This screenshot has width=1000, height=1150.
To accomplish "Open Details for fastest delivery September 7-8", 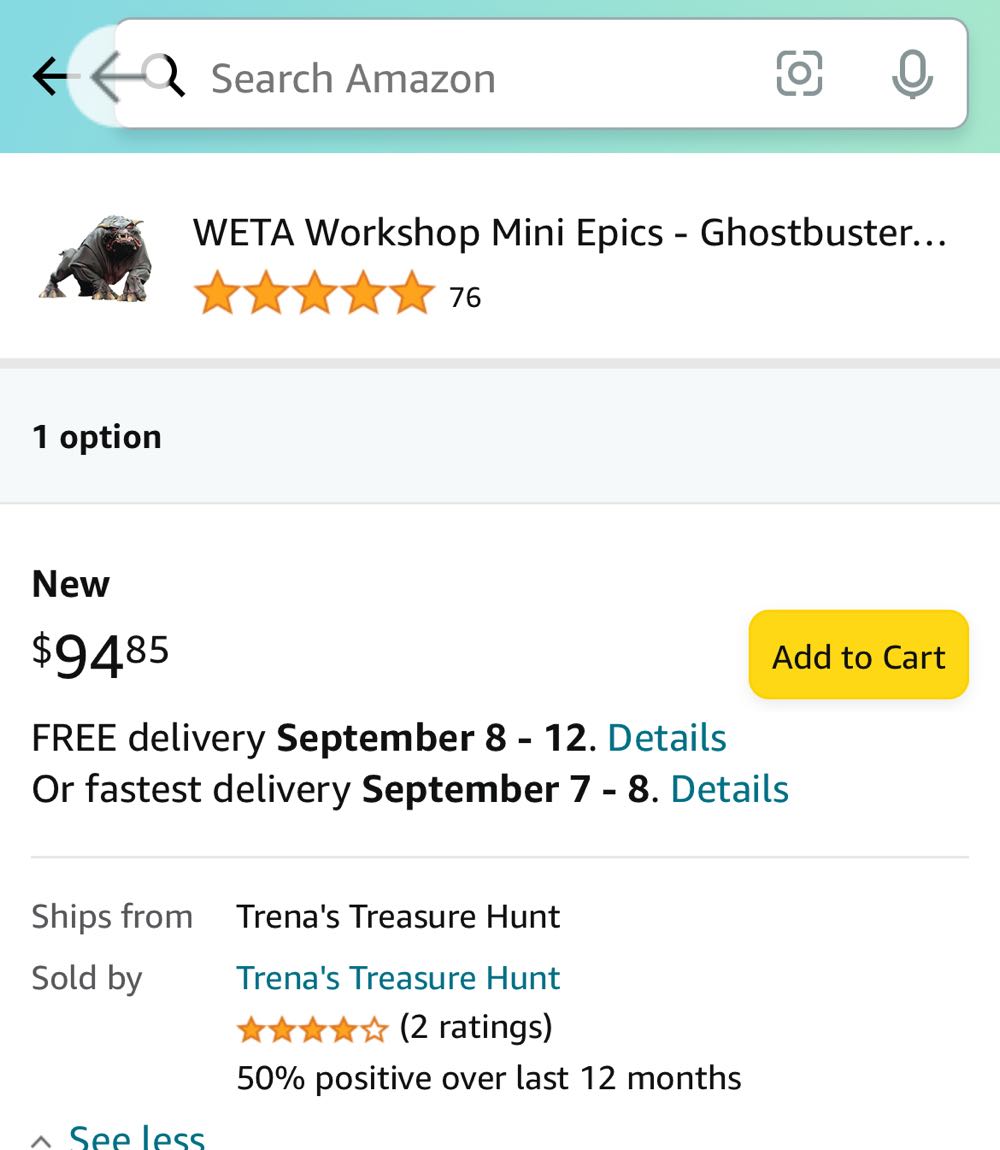I will point(729,789).
